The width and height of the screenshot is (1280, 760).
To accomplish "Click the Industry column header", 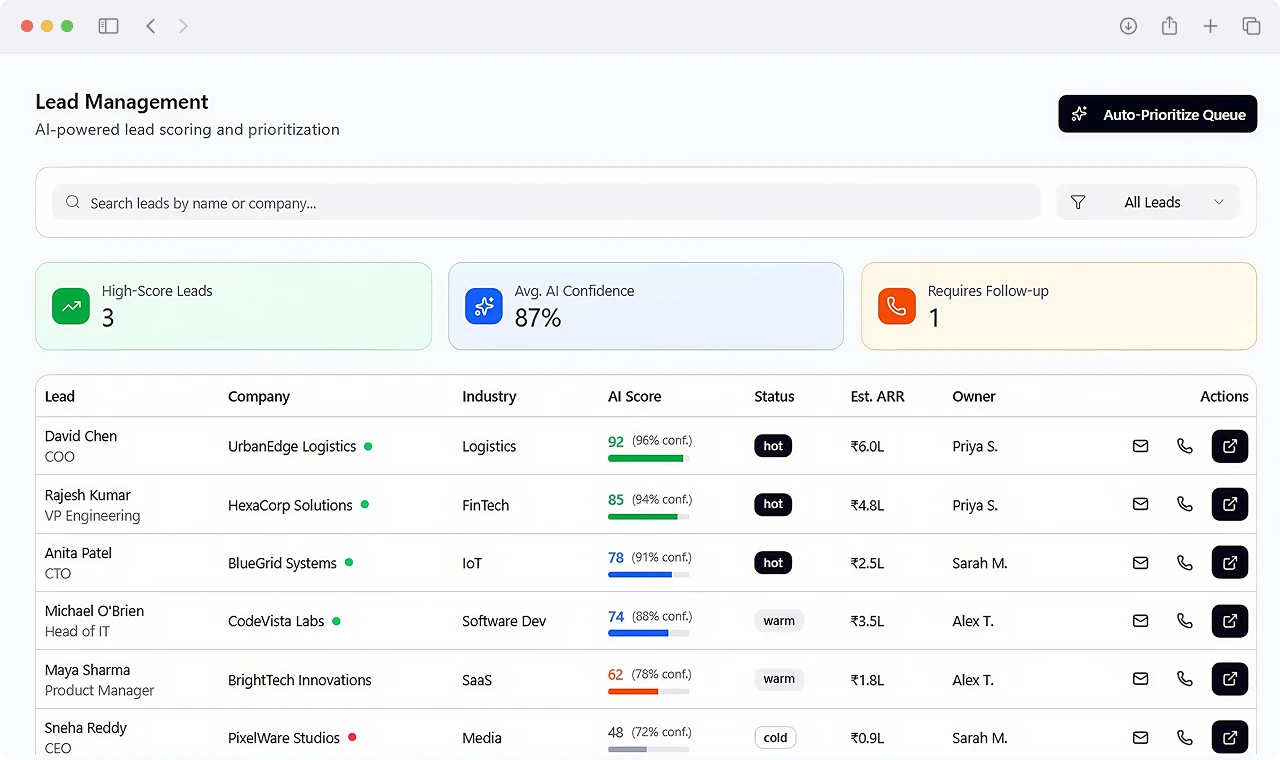I will pos(489,396).
